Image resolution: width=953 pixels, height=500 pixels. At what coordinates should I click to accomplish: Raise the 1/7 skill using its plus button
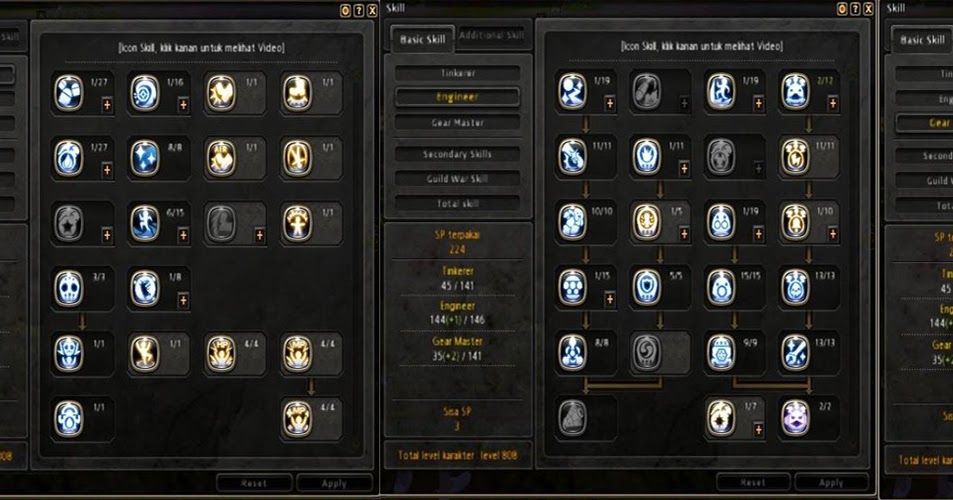758,430
